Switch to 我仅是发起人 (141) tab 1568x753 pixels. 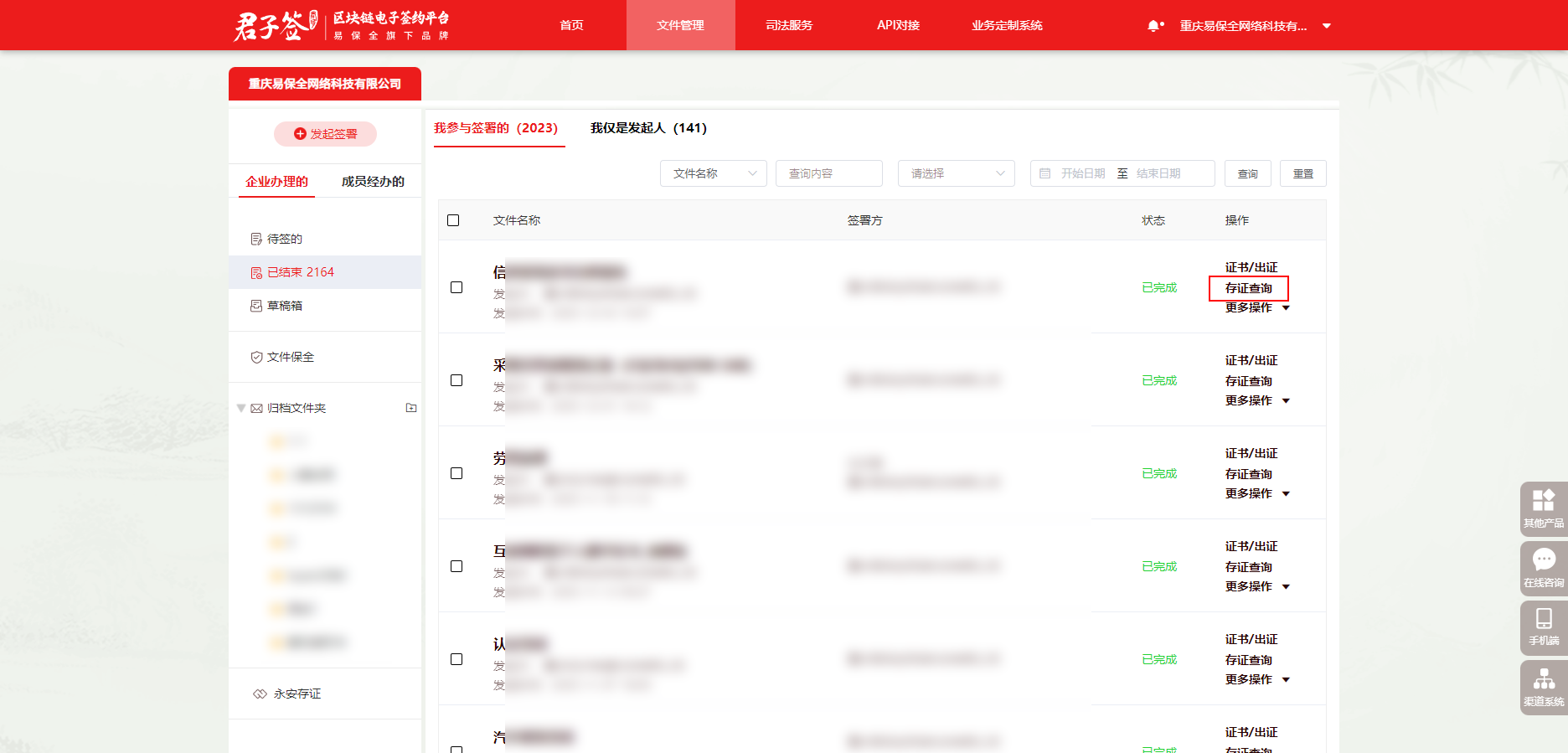647,128
